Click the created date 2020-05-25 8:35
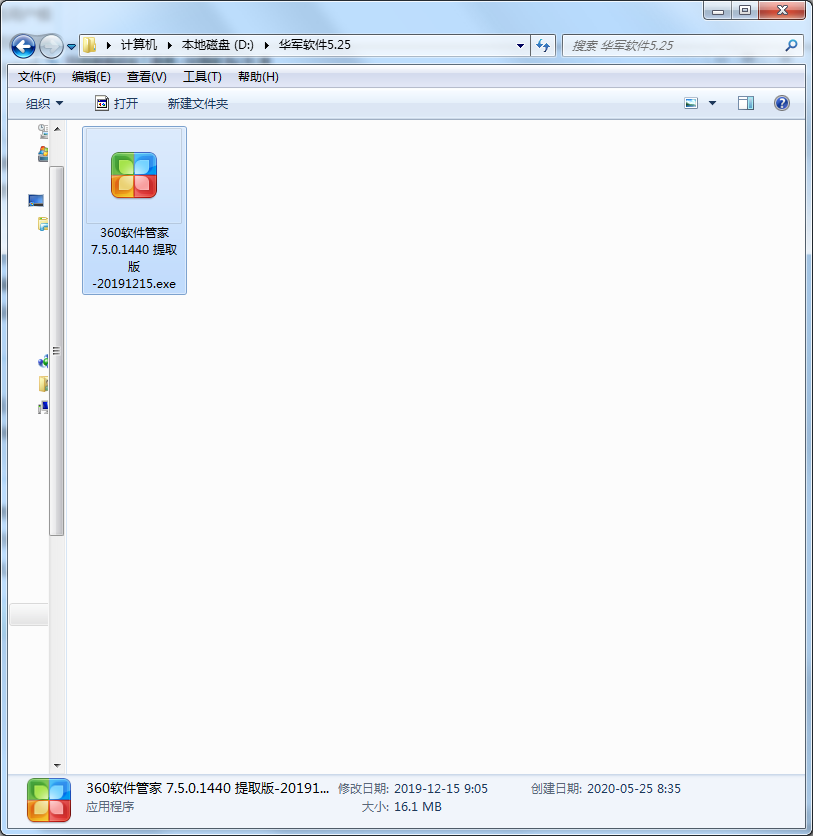This screenshot has height=836, width=813. pyautogui.click(x=633, y=789)
